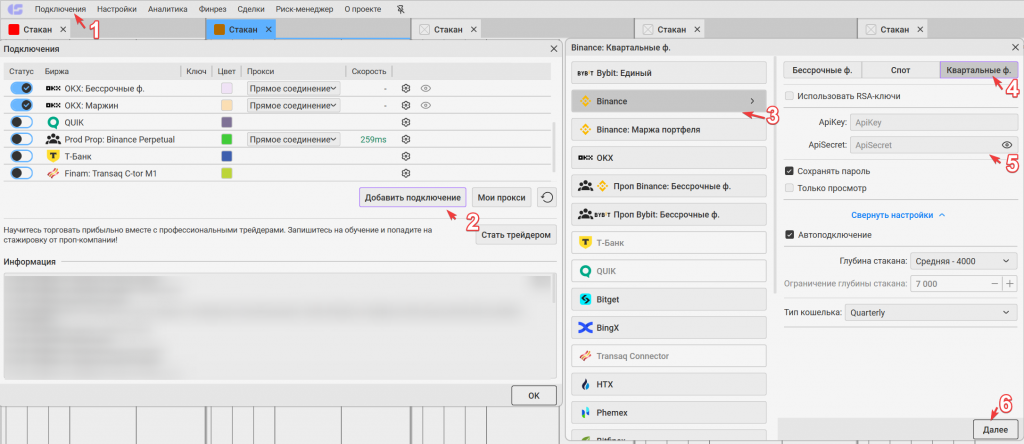The height and width of the screenshot is (444, 1024).
Task: Switch to Спот tab
Action: pyautogui.click(x=901, y=70)
